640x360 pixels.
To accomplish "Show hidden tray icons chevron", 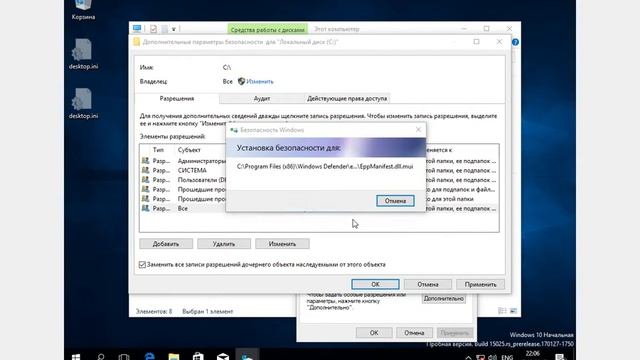I will 468,358.
